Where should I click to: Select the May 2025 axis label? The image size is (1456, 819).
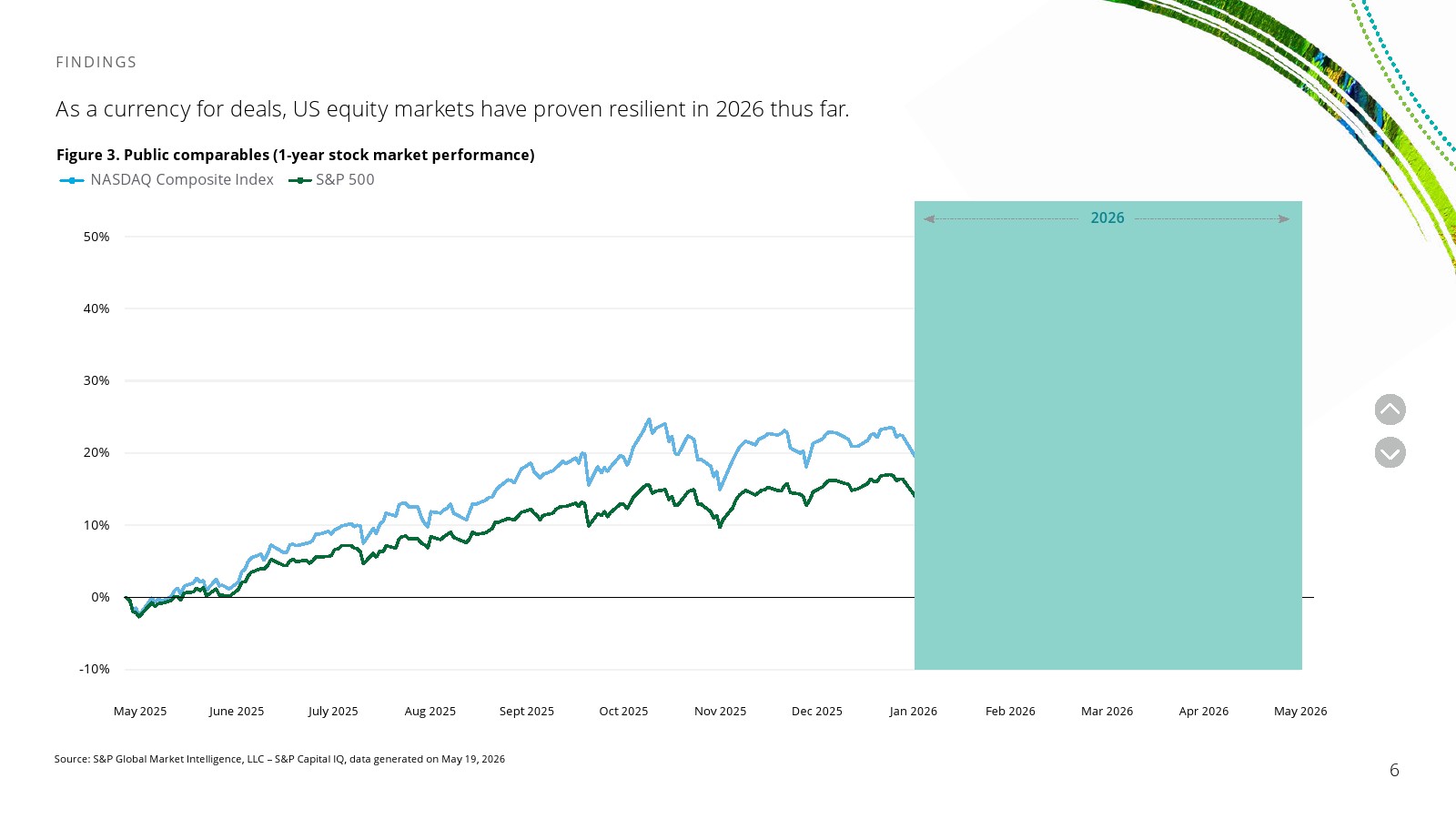coord(140,712)
